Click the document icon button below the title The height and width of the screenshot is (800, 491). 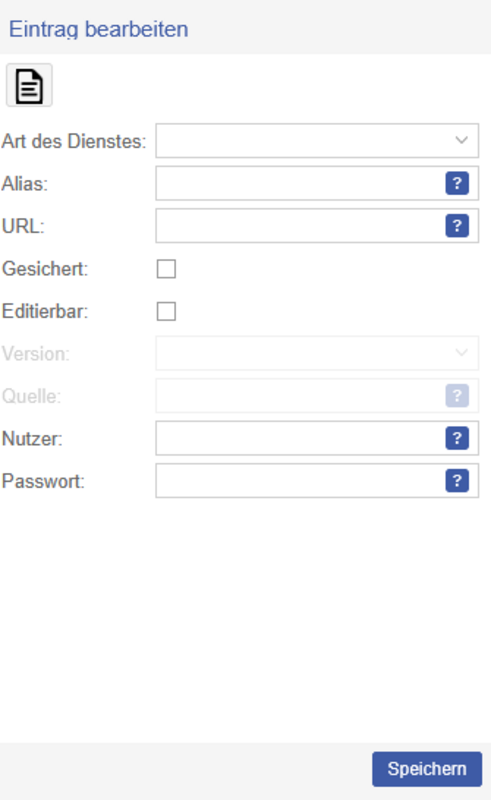click(29, 85)
